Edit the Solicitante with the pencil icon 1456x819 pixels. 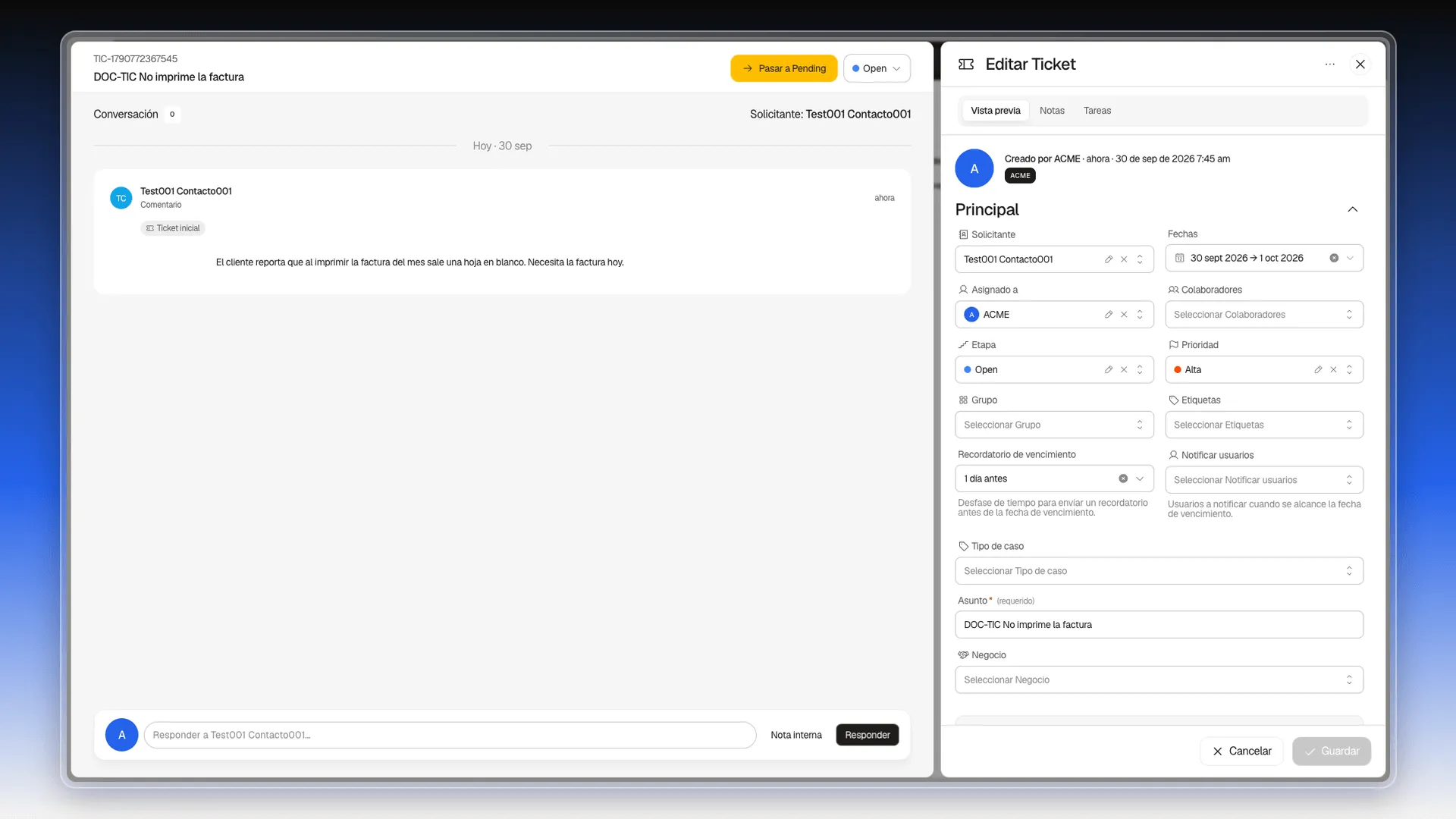1109,259
